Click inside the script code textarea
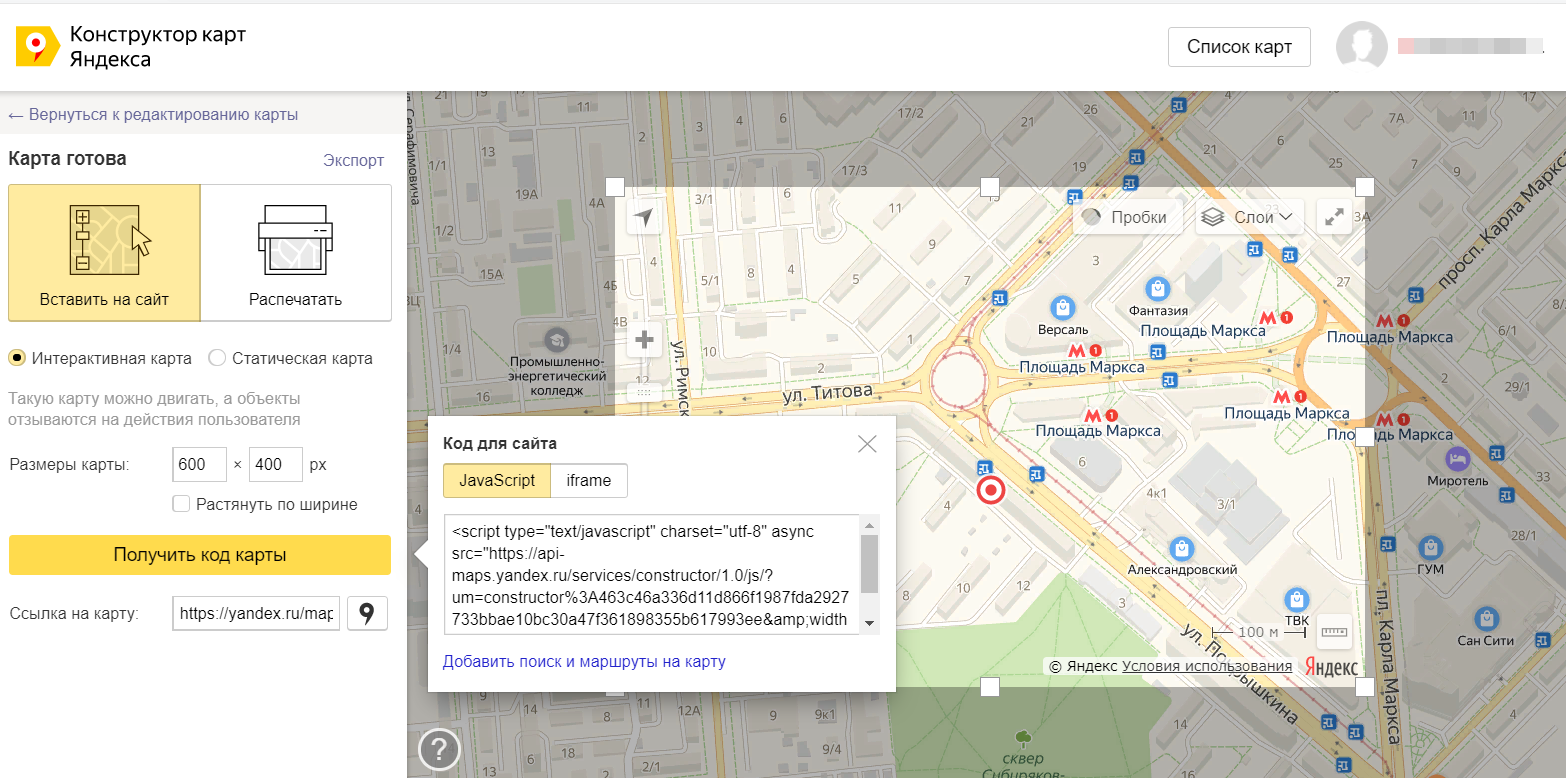The height and width of the screenshot is (778, 1566). [x=651, y=574]
